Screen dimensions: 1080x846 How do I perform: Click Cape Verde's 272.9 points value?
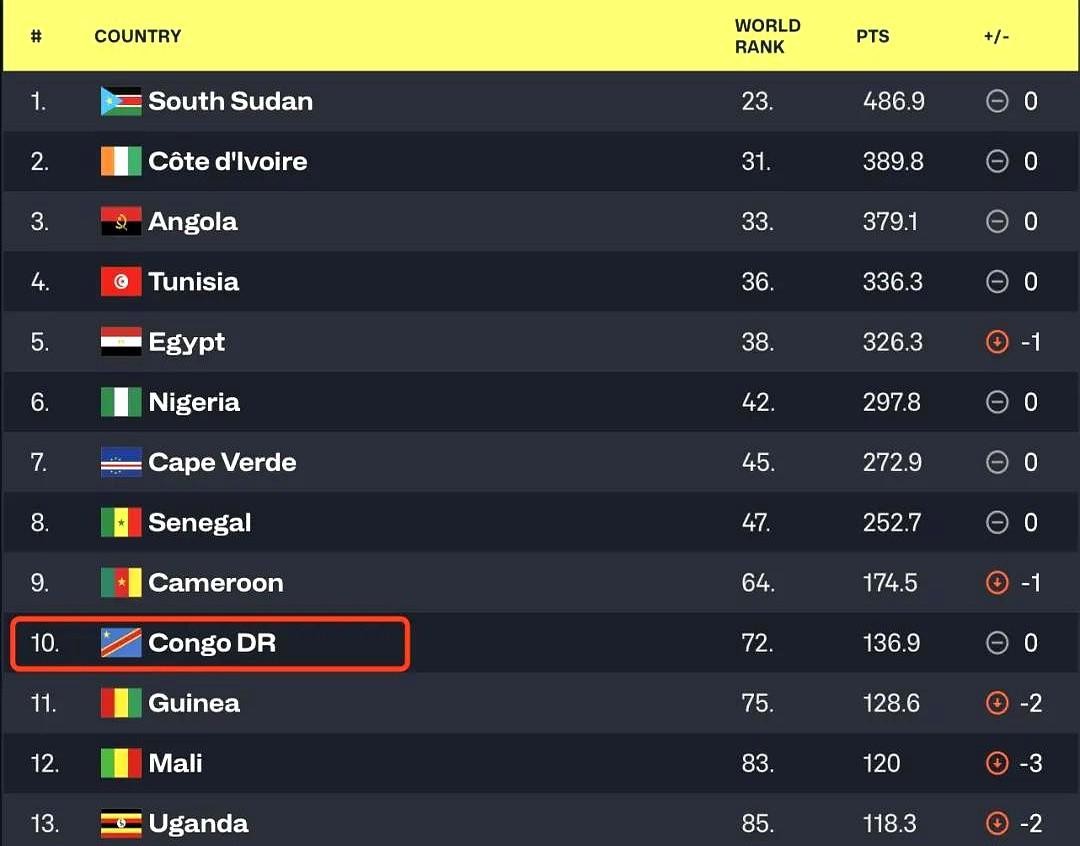pos(893,462)
